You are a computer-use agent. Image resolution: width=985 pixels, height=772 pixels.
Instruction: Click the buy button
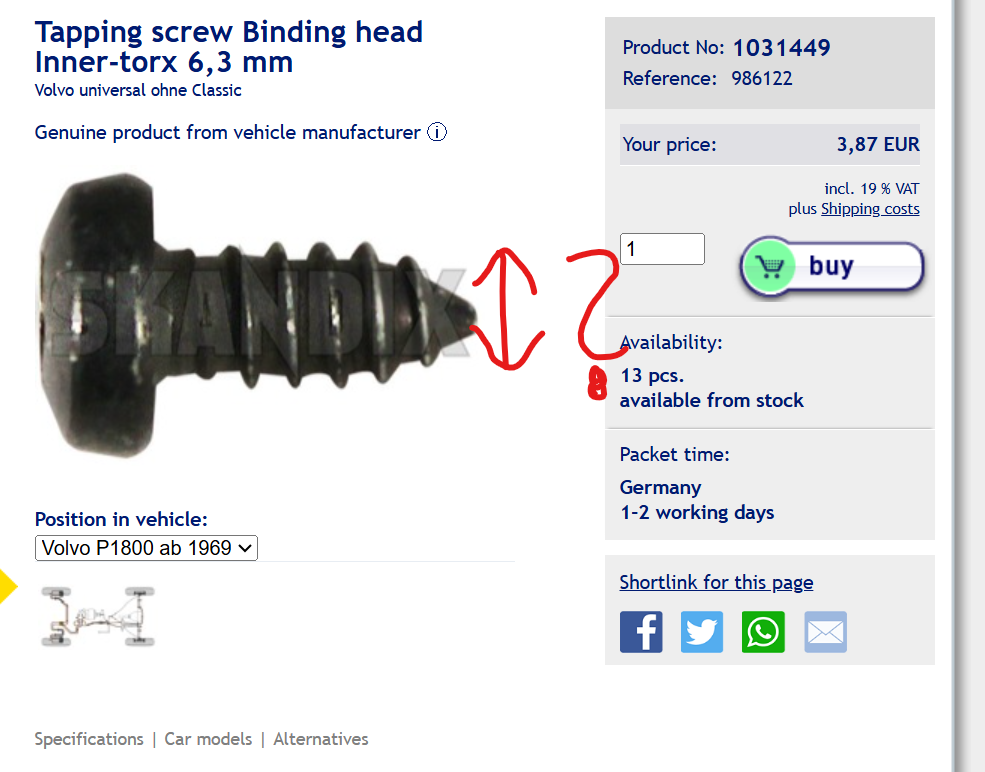click(832, 266)
